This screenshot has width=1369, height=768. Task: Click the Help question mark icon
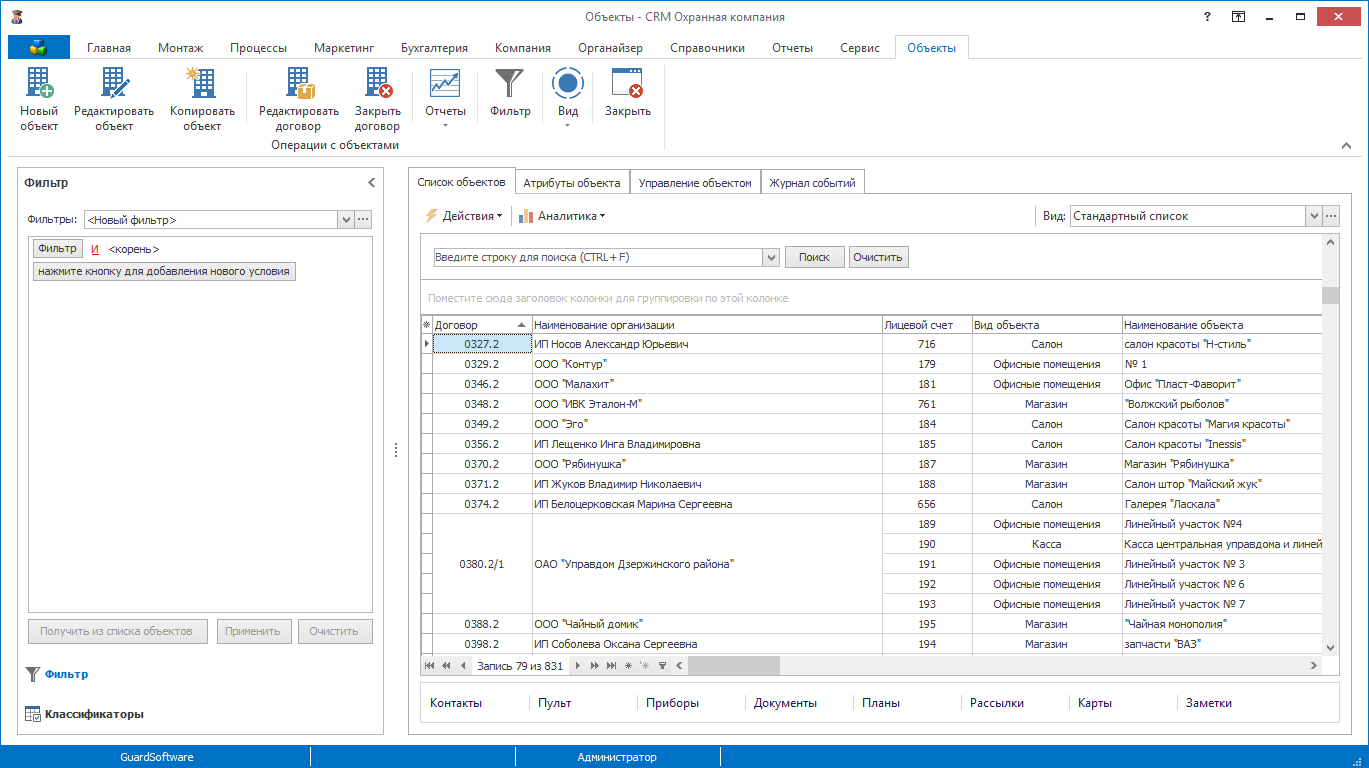1209,17
